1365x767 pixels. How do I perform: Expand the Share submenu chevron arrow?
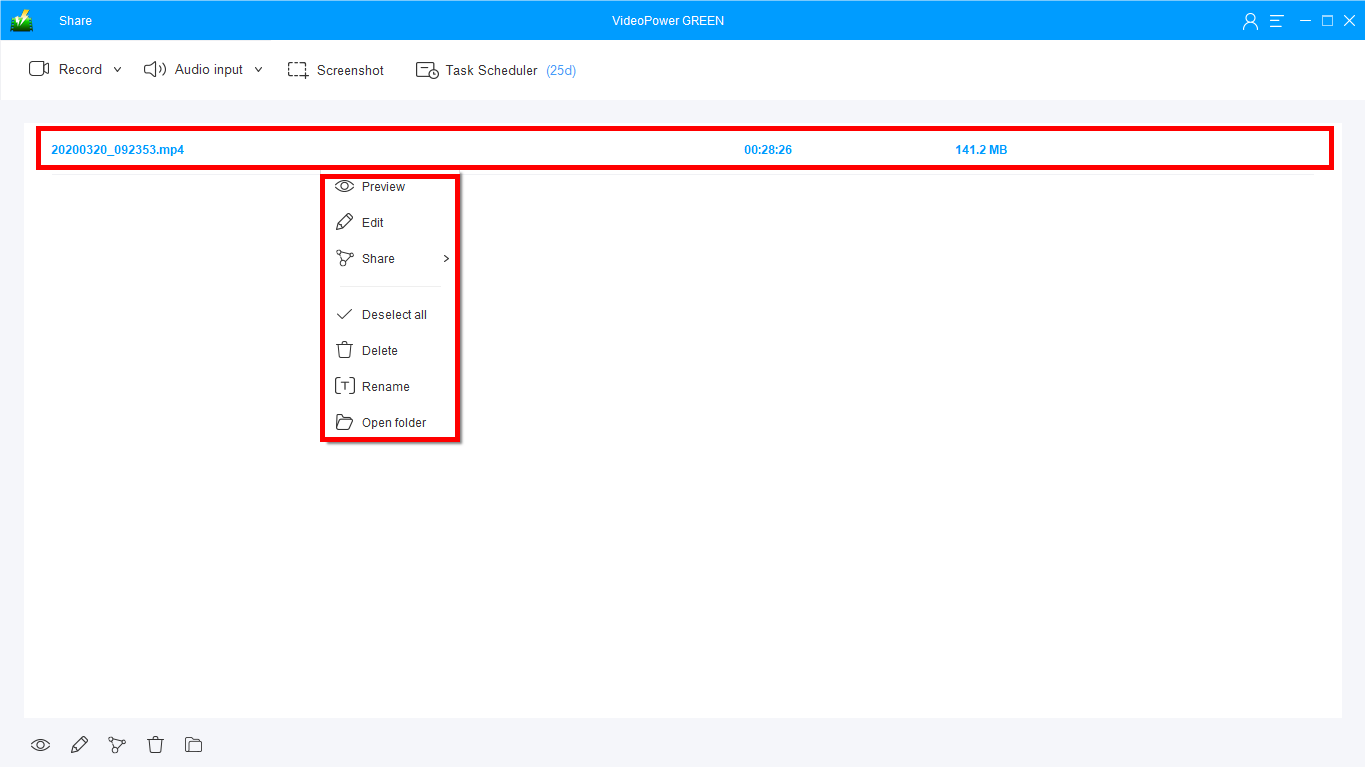[x=446, y=259]
